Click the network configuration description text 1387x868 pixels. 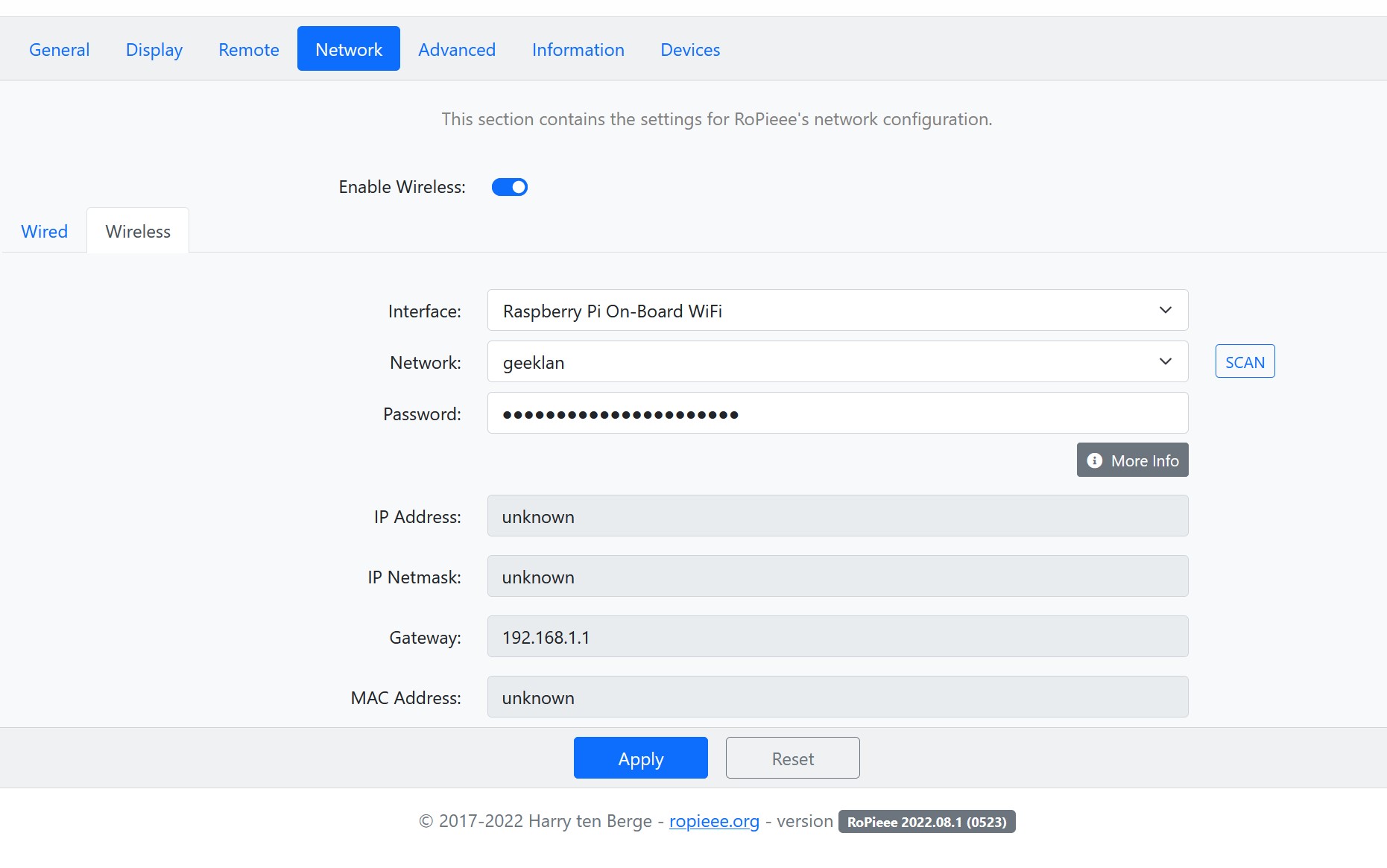pyautogui.click(x=717, y=119)
